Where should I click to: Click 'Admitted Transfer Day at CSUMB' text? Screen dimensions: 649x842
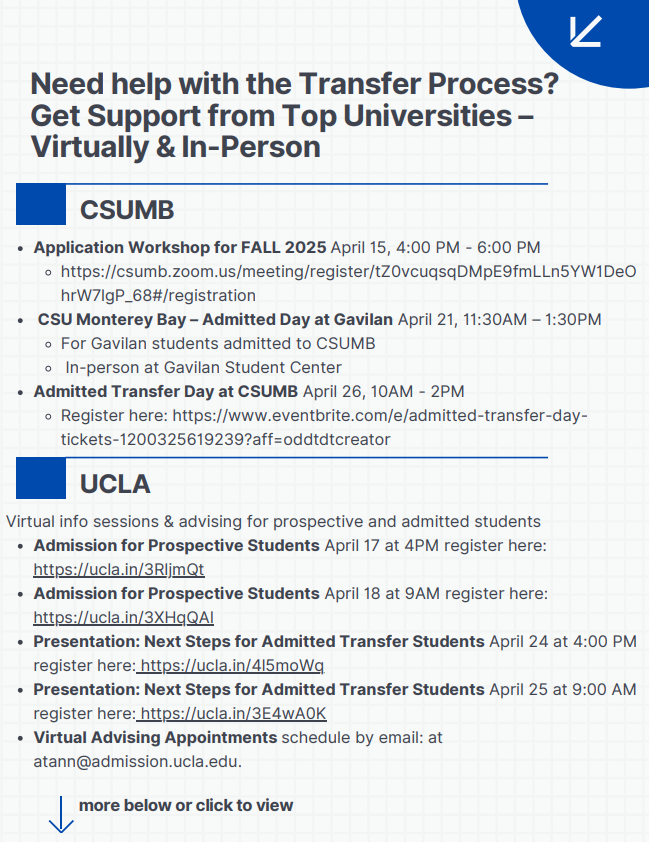166,391
